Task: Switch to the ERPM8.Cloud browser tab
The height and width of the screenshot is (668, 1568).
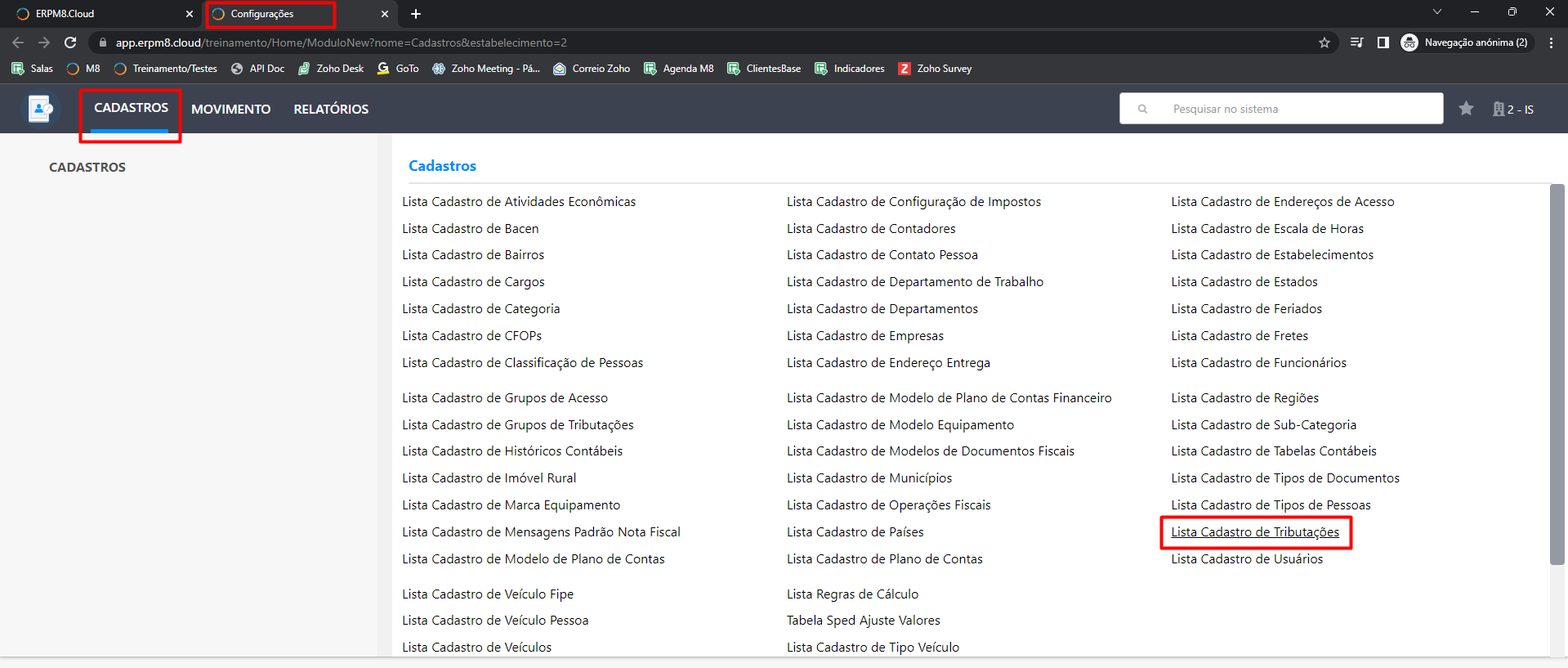Action: (x=98, y=14)
